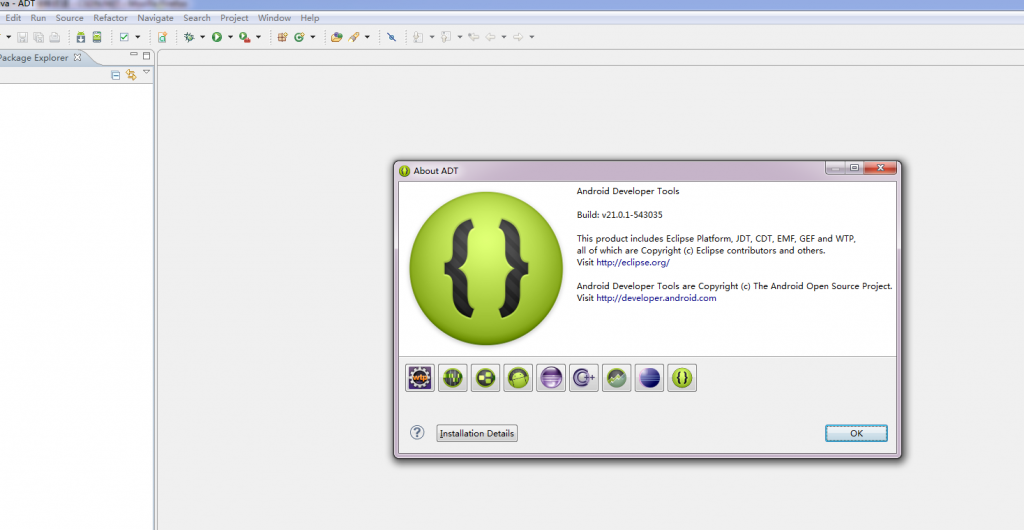Open the Search menu
1024x530 pixels.
197,18
